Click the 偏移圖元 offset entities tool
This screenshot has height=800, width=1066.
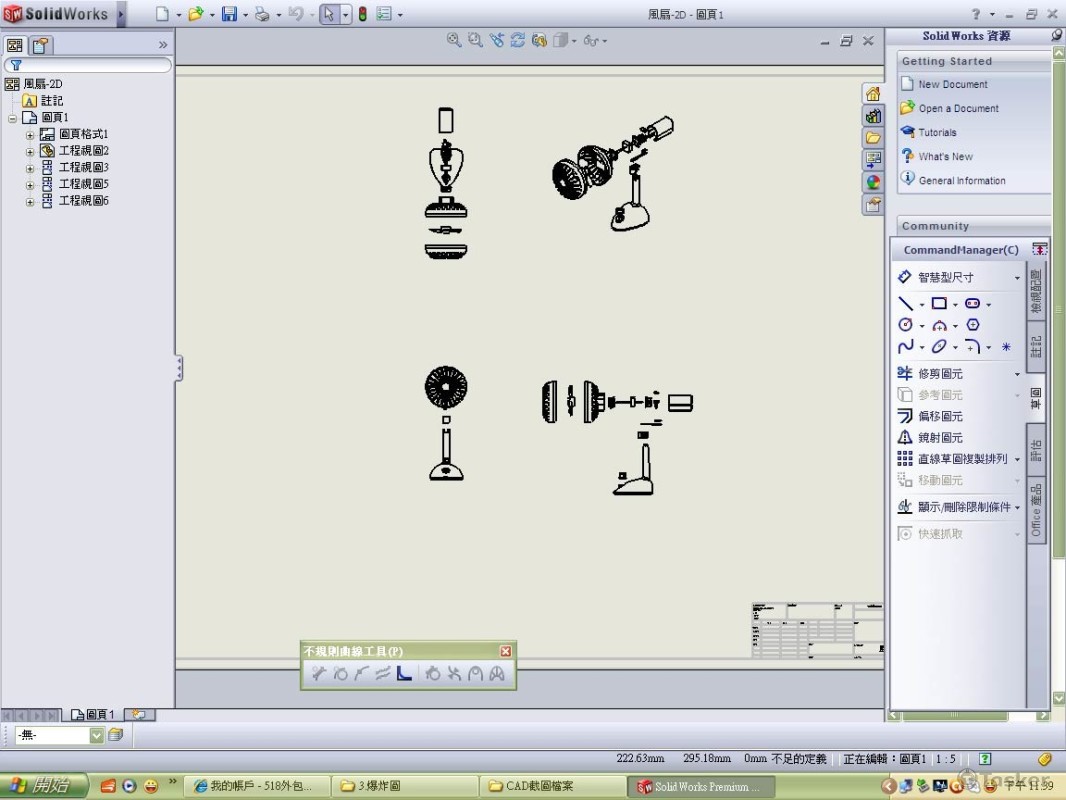point(940,416)
